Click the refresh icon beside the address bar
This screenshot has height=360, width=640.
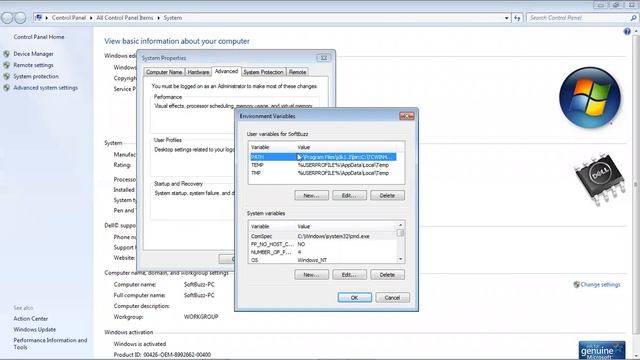[517, 18]
